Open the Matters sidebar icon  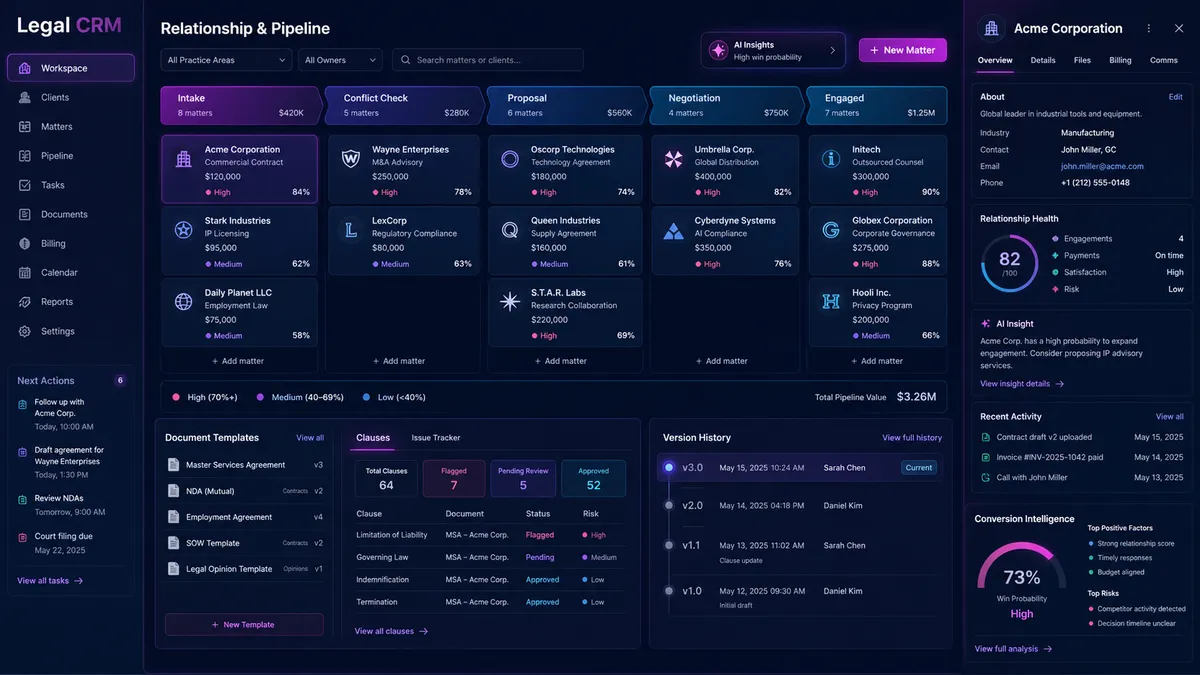(x=24, y=127)
